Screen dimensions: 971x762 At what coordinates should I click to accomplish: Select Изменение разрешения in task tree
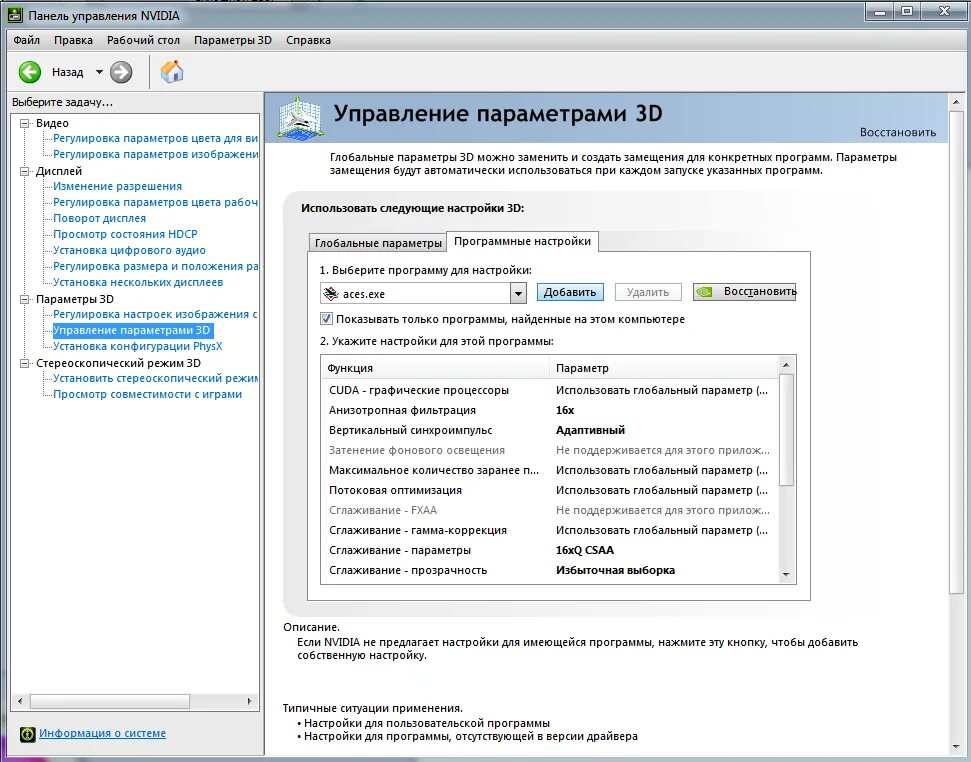(x=117, y=186)
